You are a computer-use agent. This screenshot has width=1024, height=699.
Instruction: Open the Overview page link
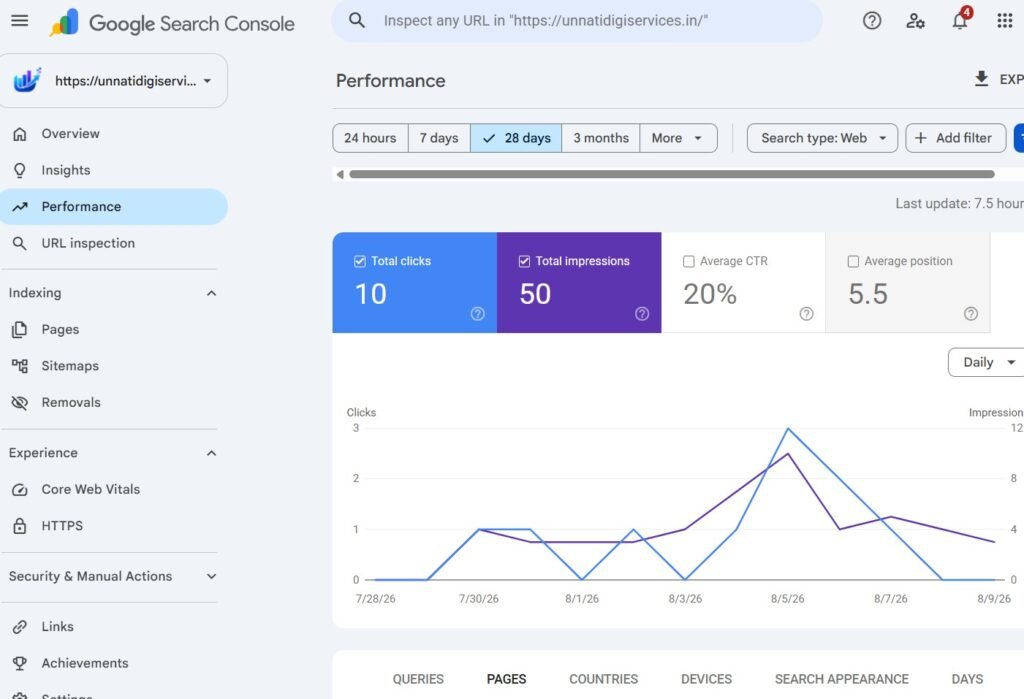[71, 134]
